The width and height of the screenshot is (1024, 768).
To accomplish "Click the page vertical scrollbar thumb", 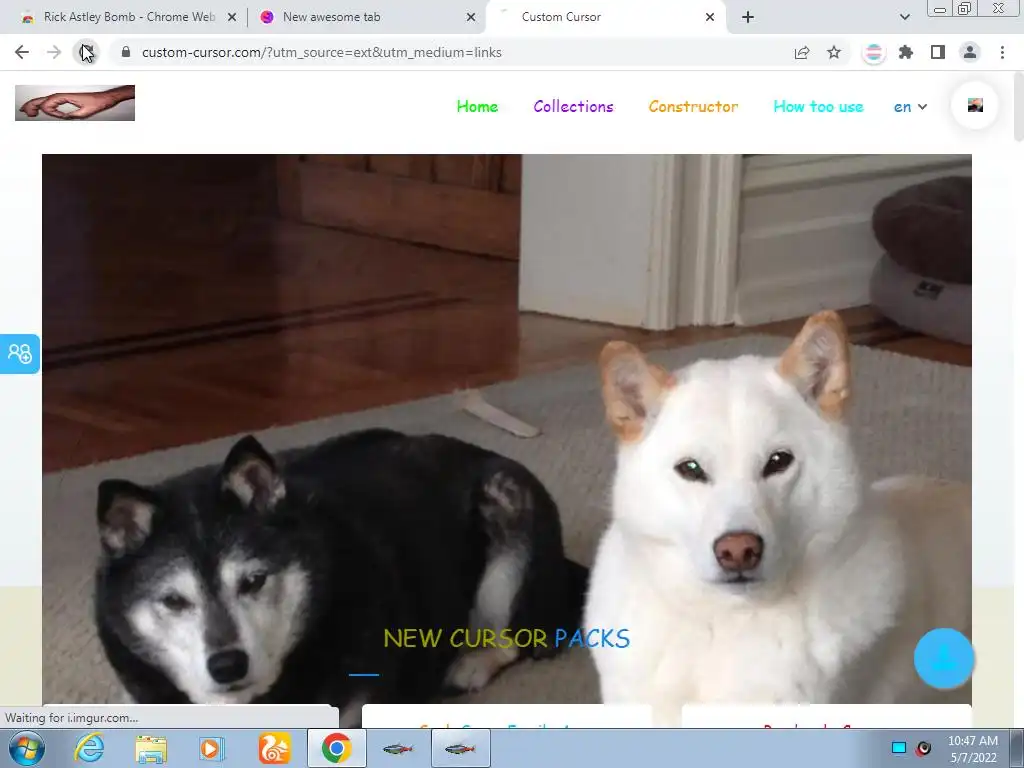I will click(1018, 106).
